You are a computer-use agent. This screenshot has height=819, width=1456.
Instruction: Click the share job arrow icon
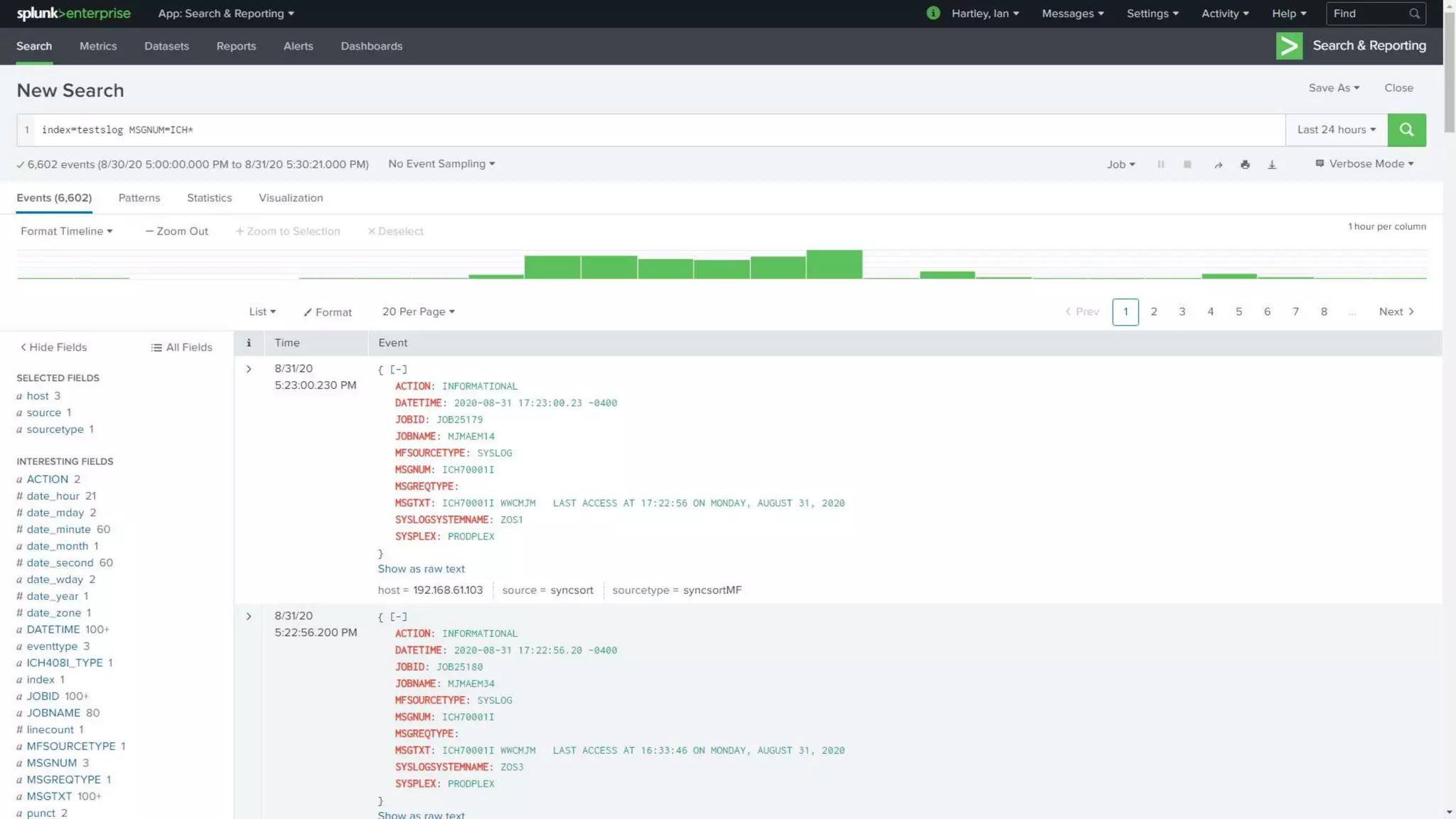[1218, 164]
